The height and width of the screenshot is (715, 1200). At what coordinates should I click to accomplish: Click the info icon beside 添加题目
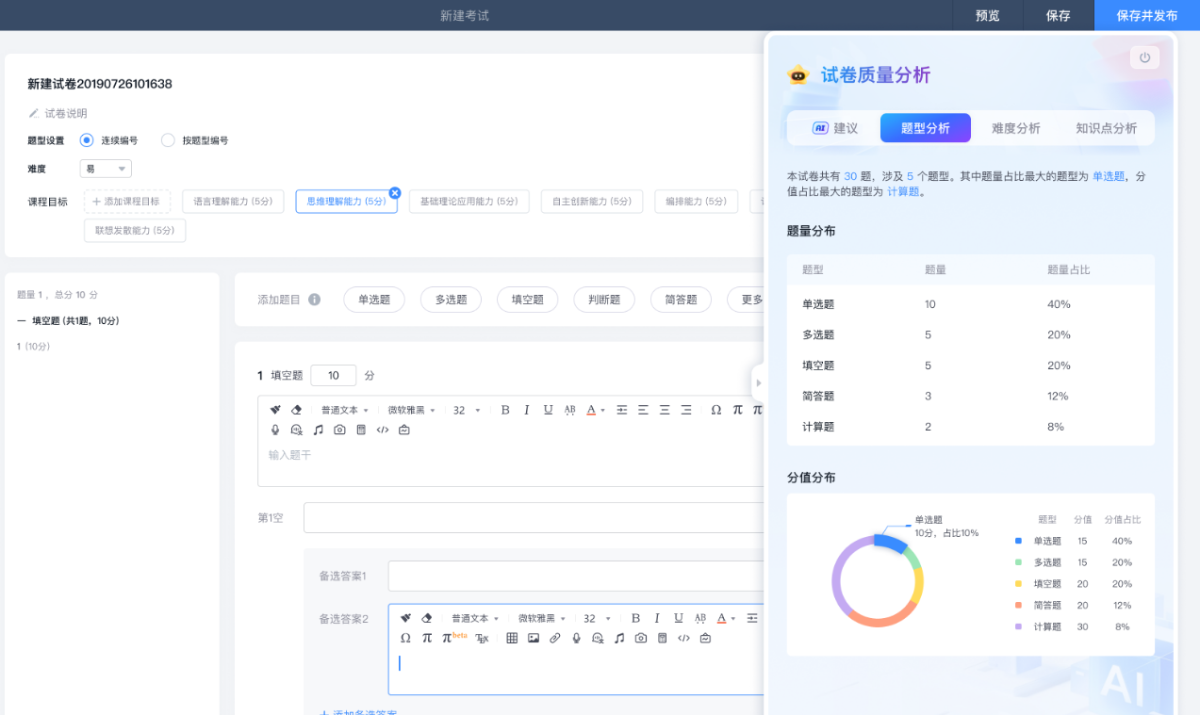click(314, 299)
